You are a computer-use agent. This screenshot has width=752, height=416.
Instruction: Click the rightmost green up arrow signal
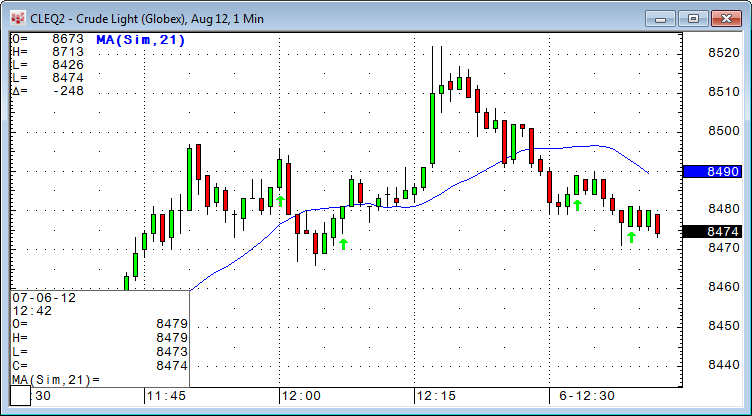631,237
